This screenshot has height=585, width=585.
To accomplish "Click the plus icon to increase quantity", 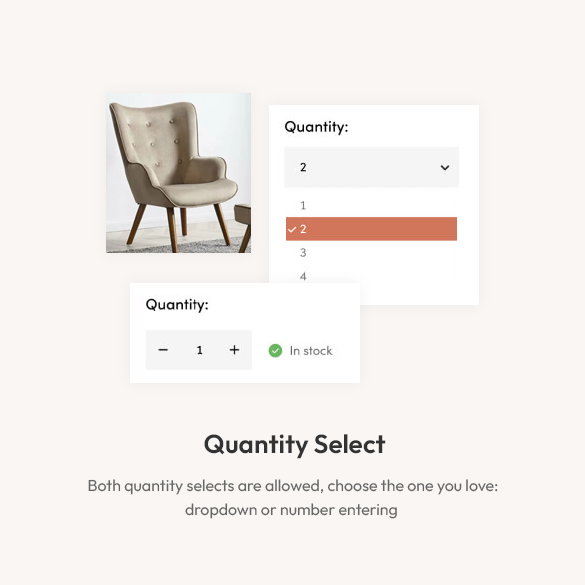I will click(x=234, y=350).
